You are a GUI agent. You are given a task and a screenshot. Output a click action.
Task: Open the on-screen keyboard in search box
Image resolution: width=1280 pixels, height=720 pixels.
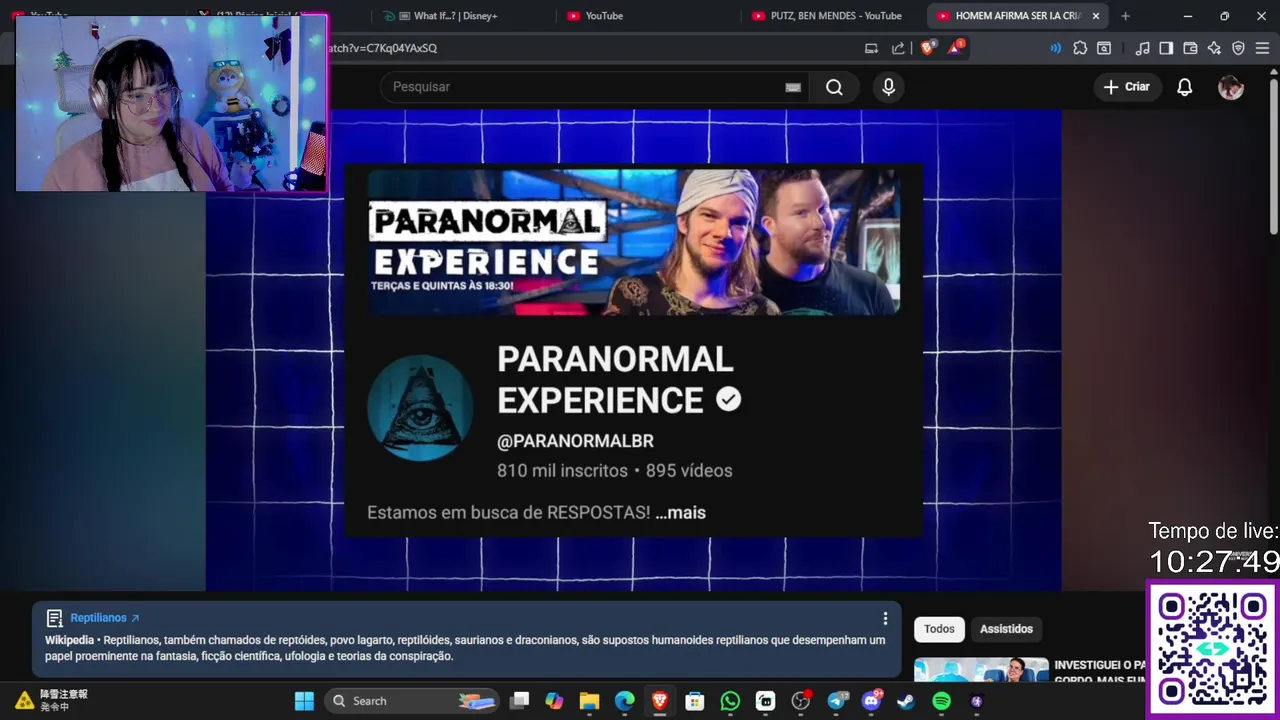point(793,87)
